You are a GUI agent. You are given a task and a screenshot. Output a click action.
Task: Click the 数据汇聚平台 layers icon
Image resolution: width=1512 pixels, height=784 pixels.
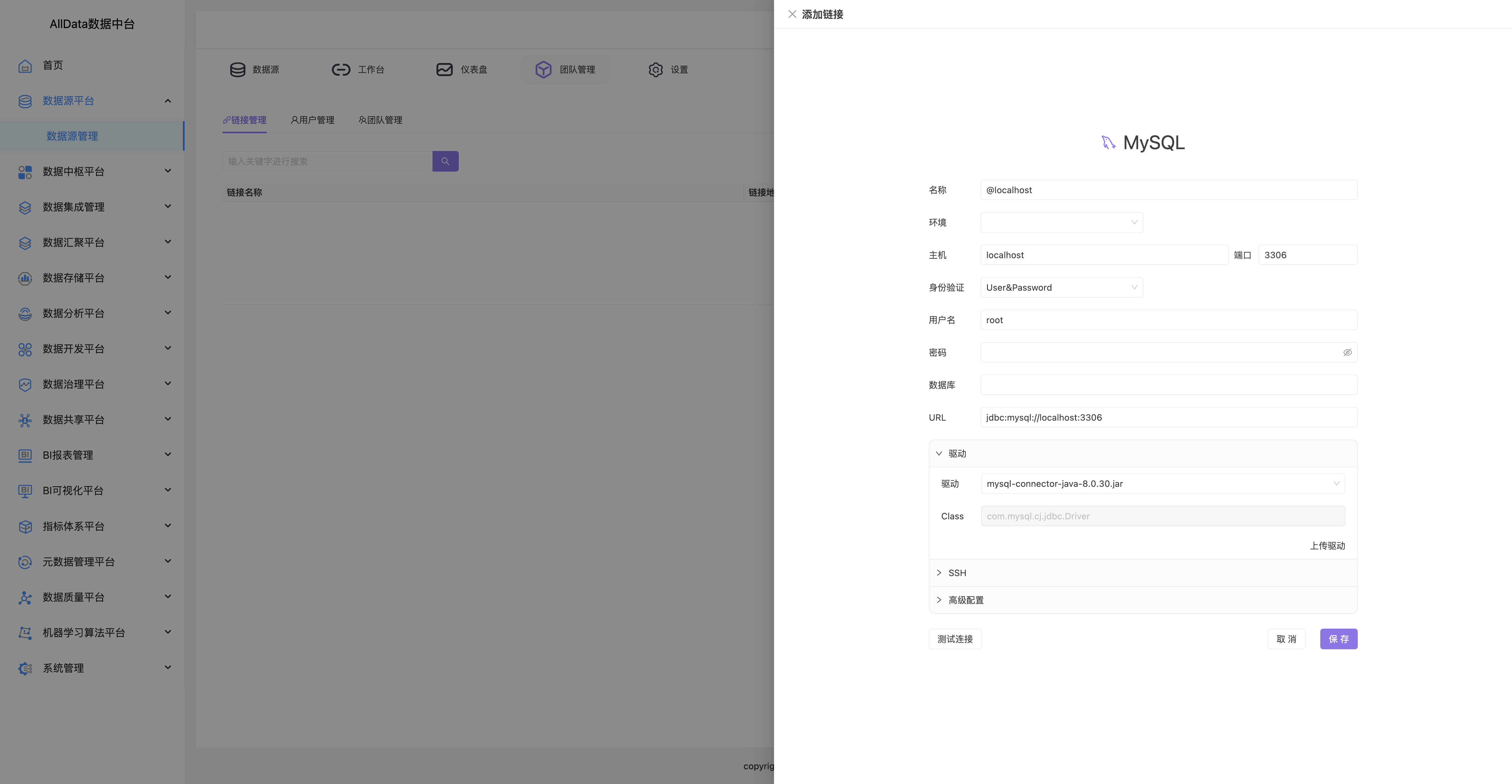tap(25, 243)
